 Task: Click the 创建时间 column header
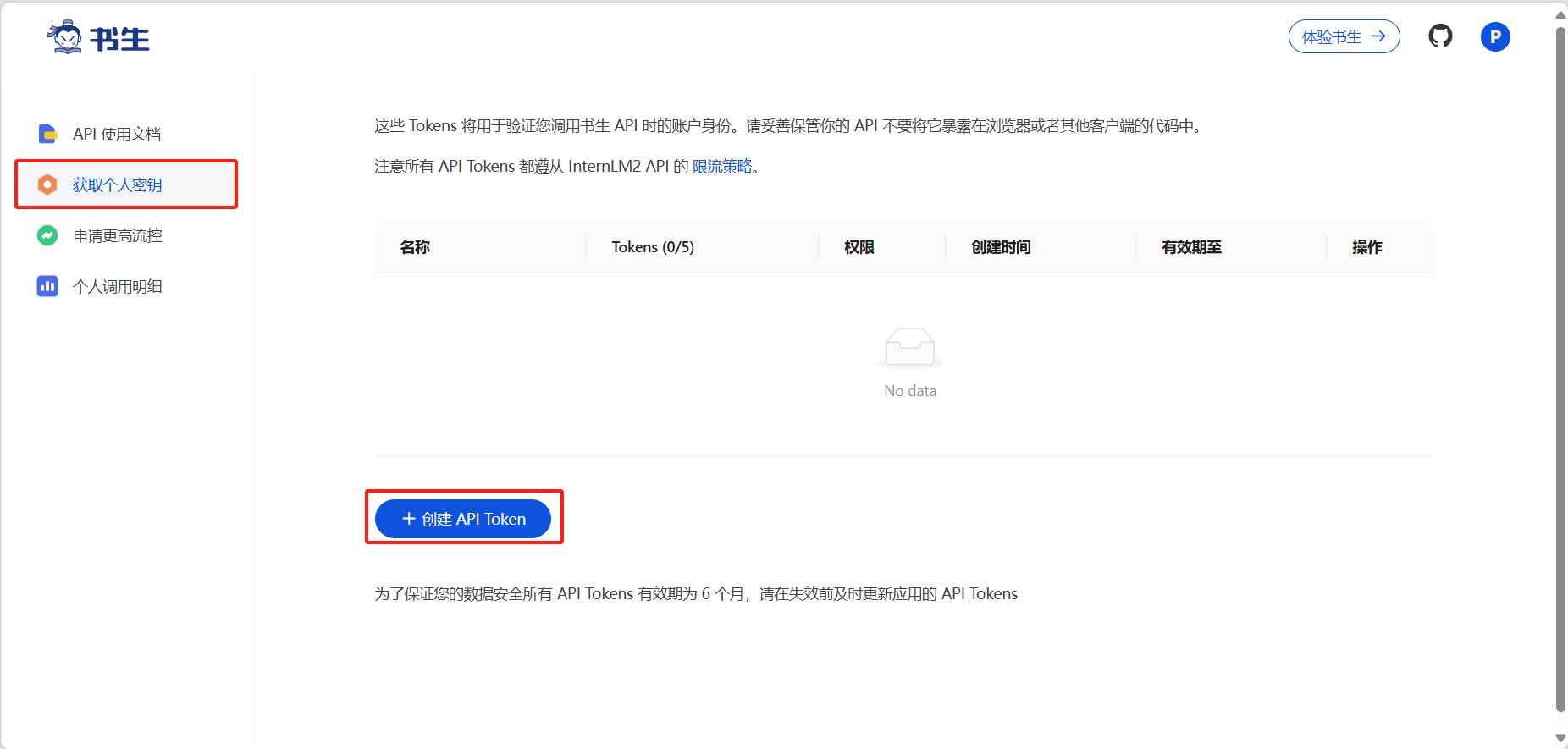[x=1041, y=247]
